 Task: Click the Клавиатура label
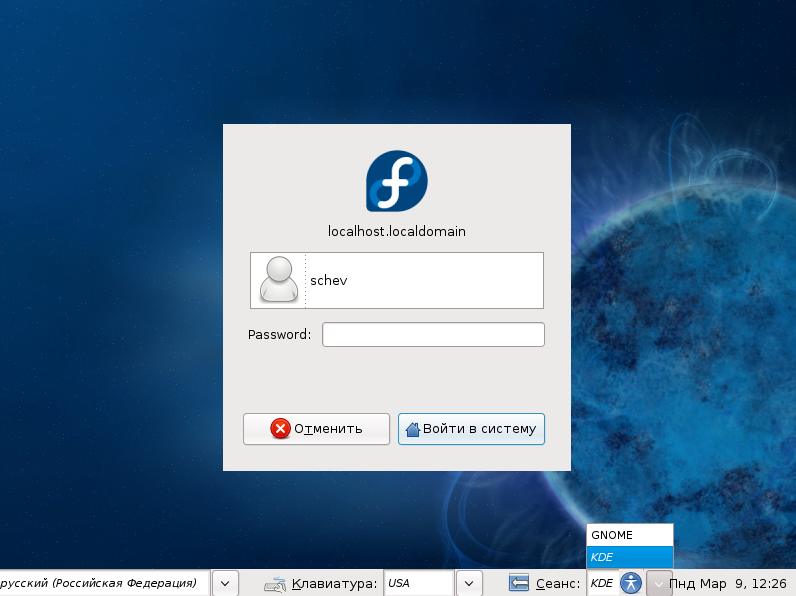(334, 584)
